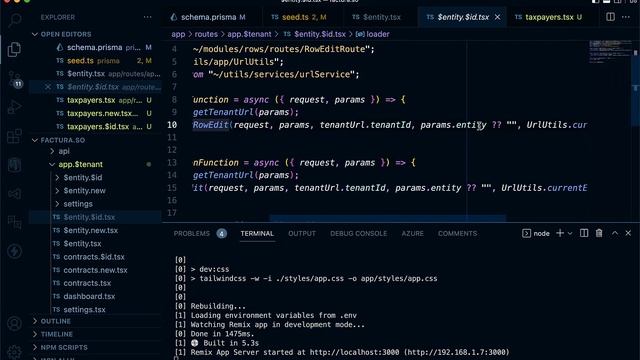Click the code minimap preview
The image size is (640, 360).
[x=611, y=52]
